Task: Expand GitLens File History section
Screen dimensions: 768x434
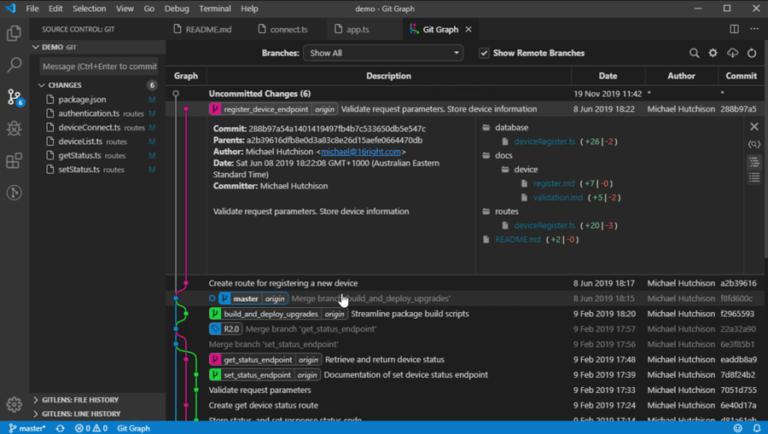Action: click(98, 400)
